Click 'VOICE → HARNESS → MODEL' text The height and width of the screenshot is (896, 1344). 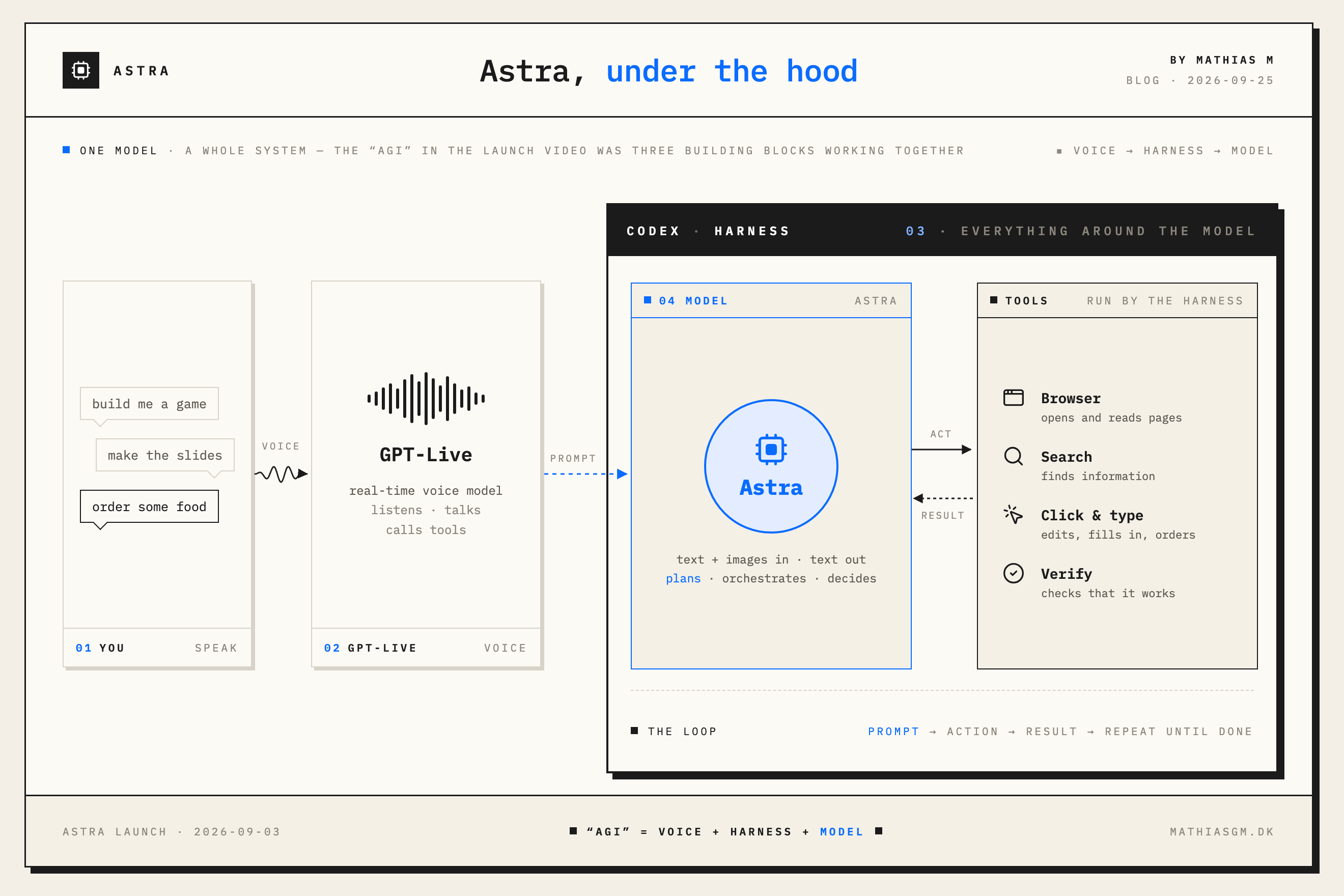(x=1174, y=151)
